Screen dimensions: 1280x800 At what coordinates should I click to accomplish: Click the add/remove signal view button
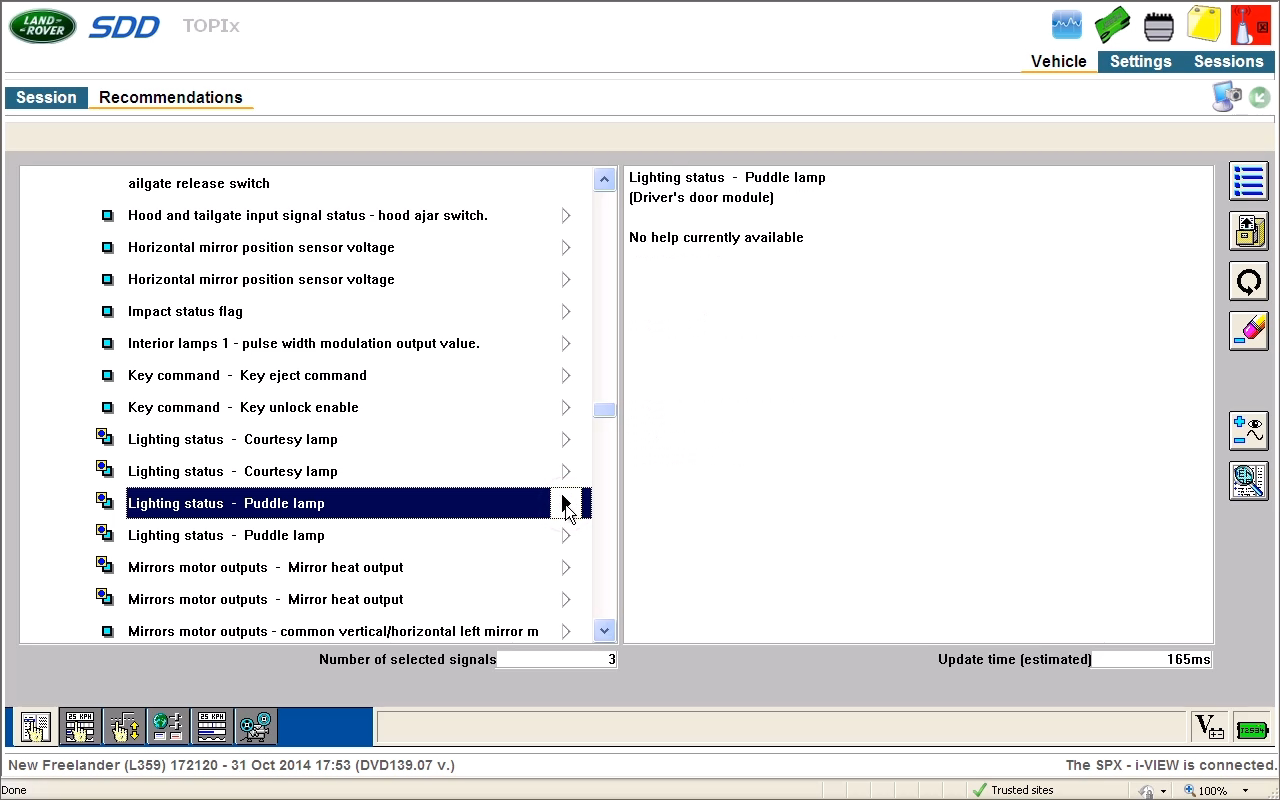tap(1248, 431)
